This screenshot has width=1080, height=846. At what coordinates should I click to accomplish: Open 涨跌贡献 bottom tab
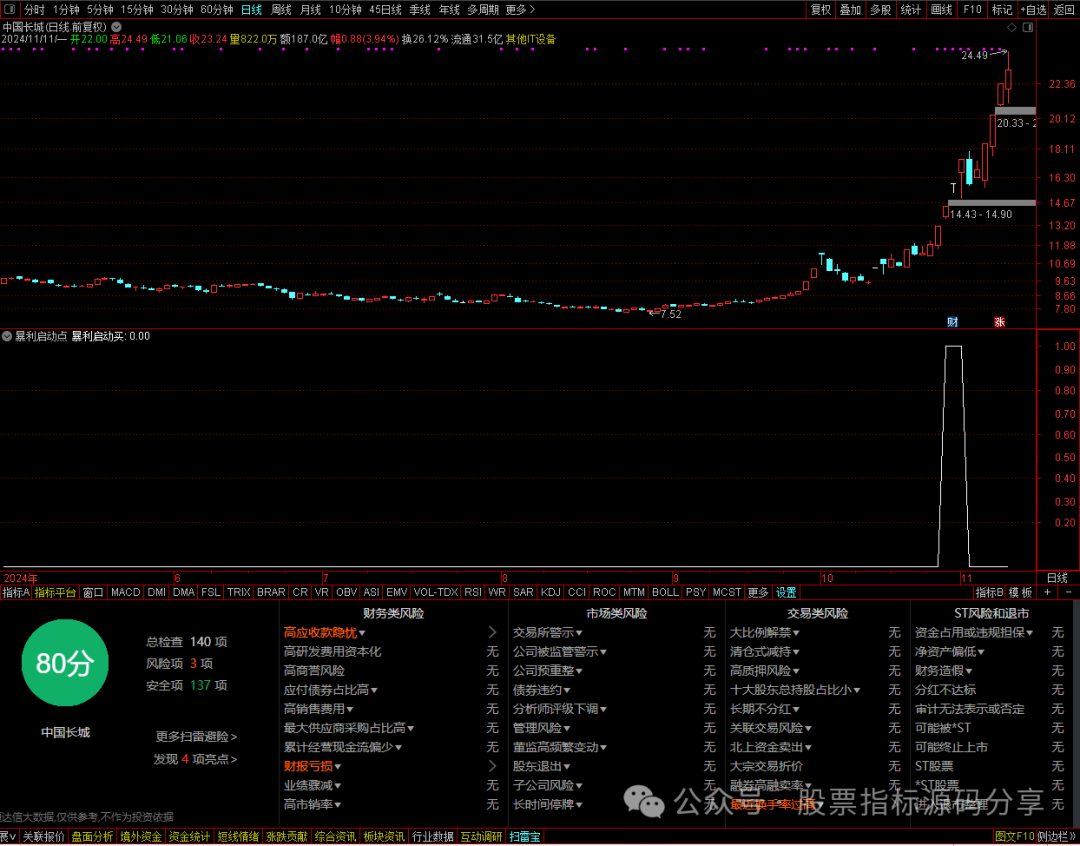coord(287,836)
